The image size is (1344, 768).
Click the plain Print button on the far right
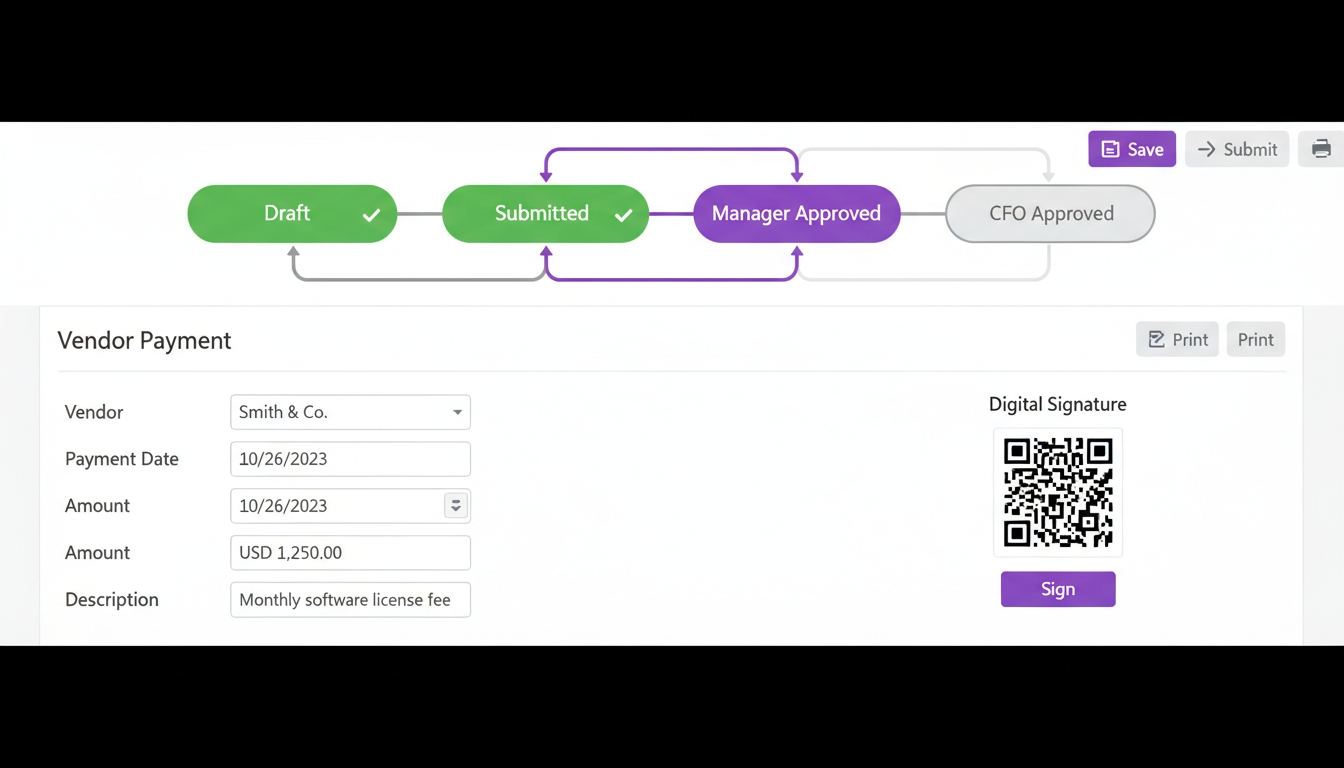[1255, 339]
